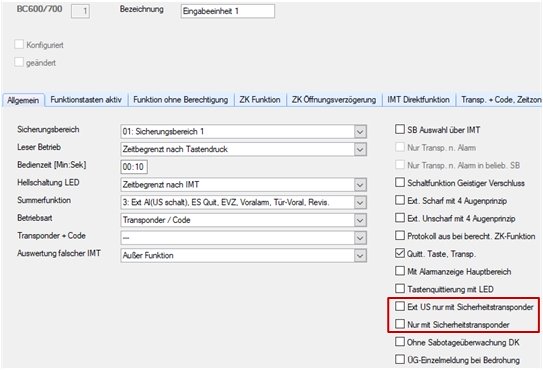543x370 pixels.
Task: Toggle the Konfiguriert checkbox
Action: point(19,44)
